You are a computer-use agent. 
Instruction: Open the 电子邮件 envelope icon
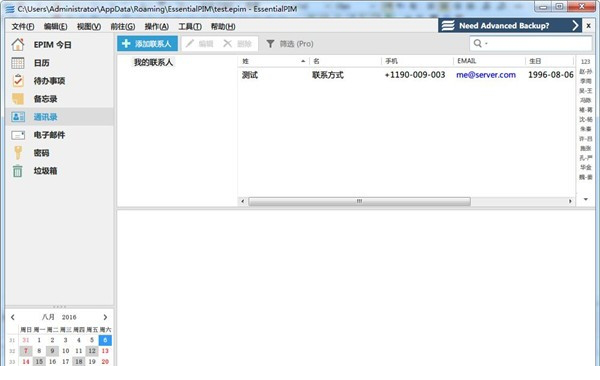(18, 135)
